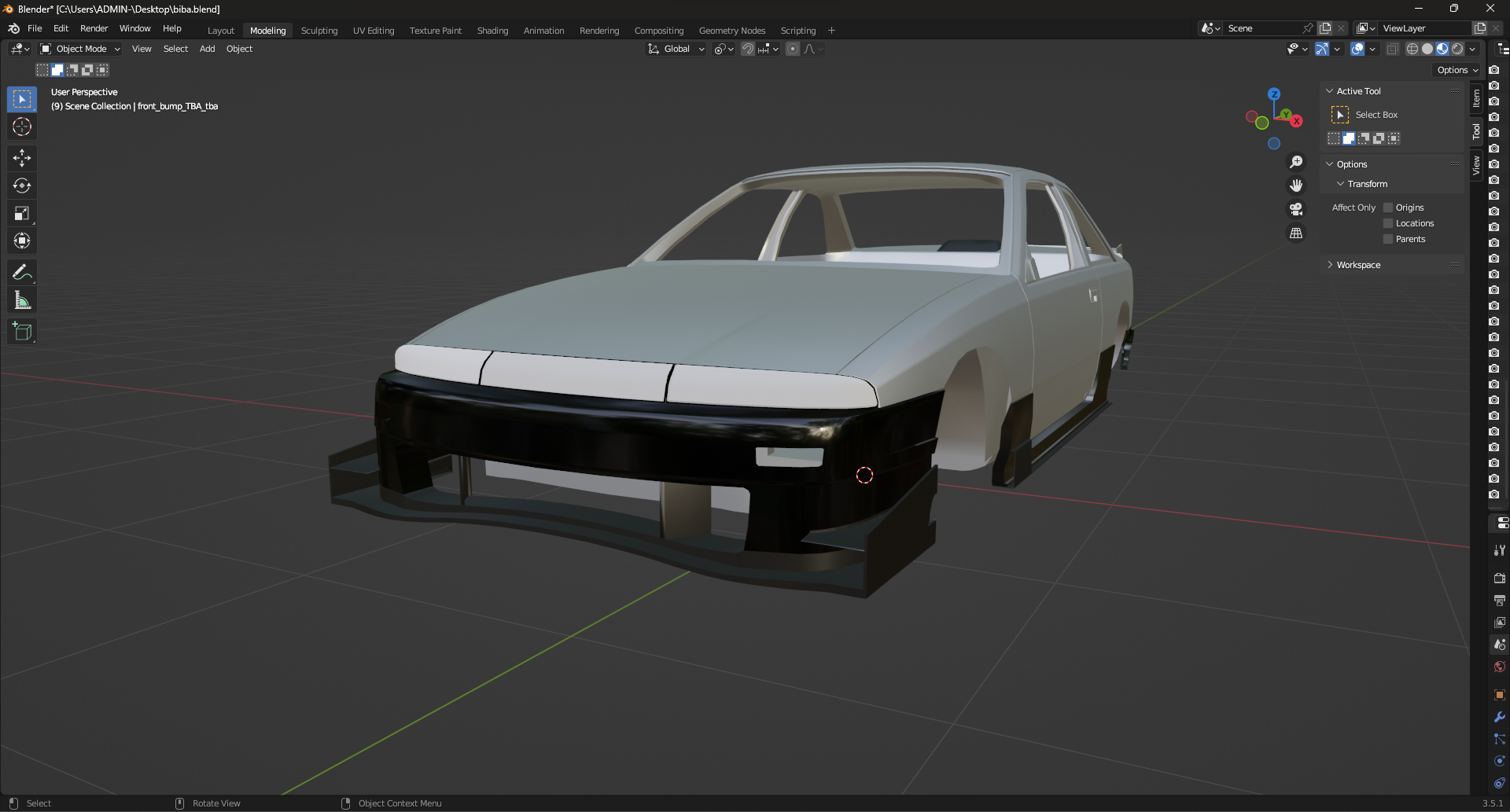Toggle snapping magnet in header
Image resolution: width=1510 pixels, height=812 pixels.
click(748, 49)
